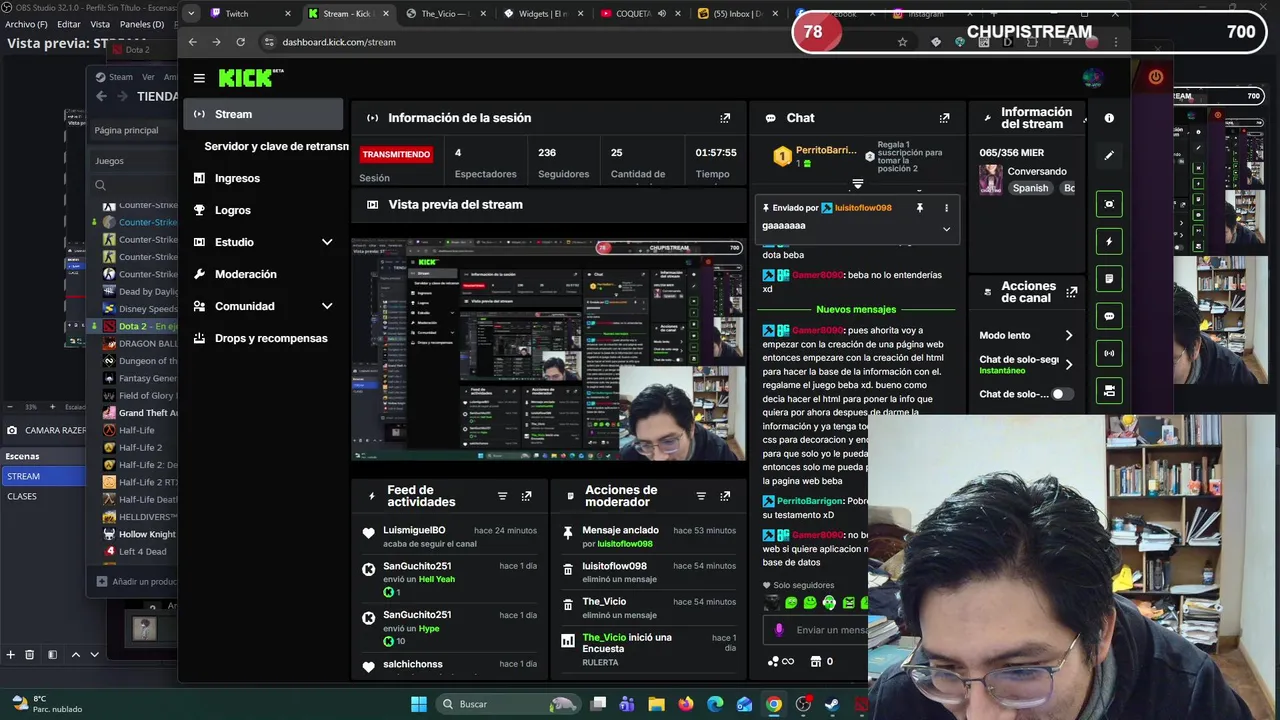Screen dimensions: 1280x720
Task: Filter the Acciones de moderador list
Action: point(701,496)
